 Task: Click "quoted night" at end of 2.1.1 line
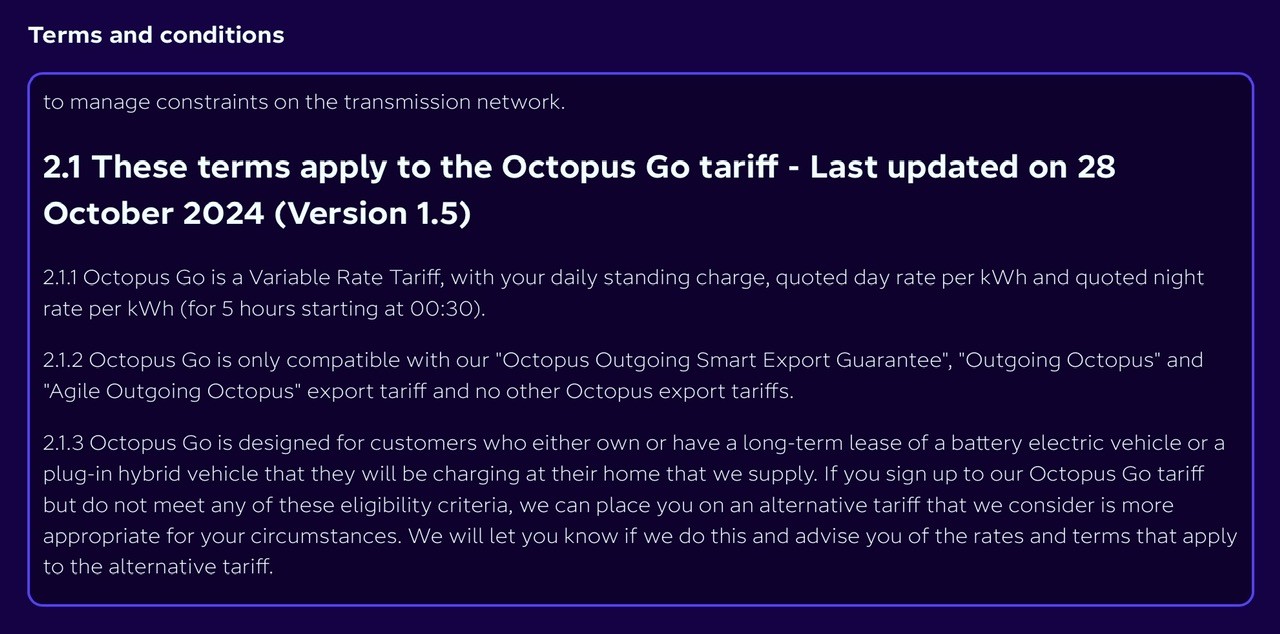point(1139,277)
